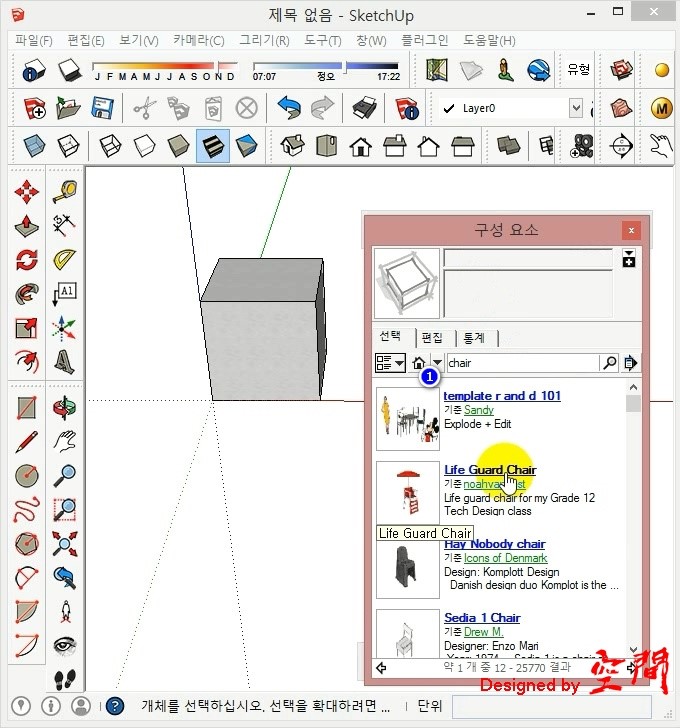
Task: Select the Polygon tool
Action: (26, 544)
